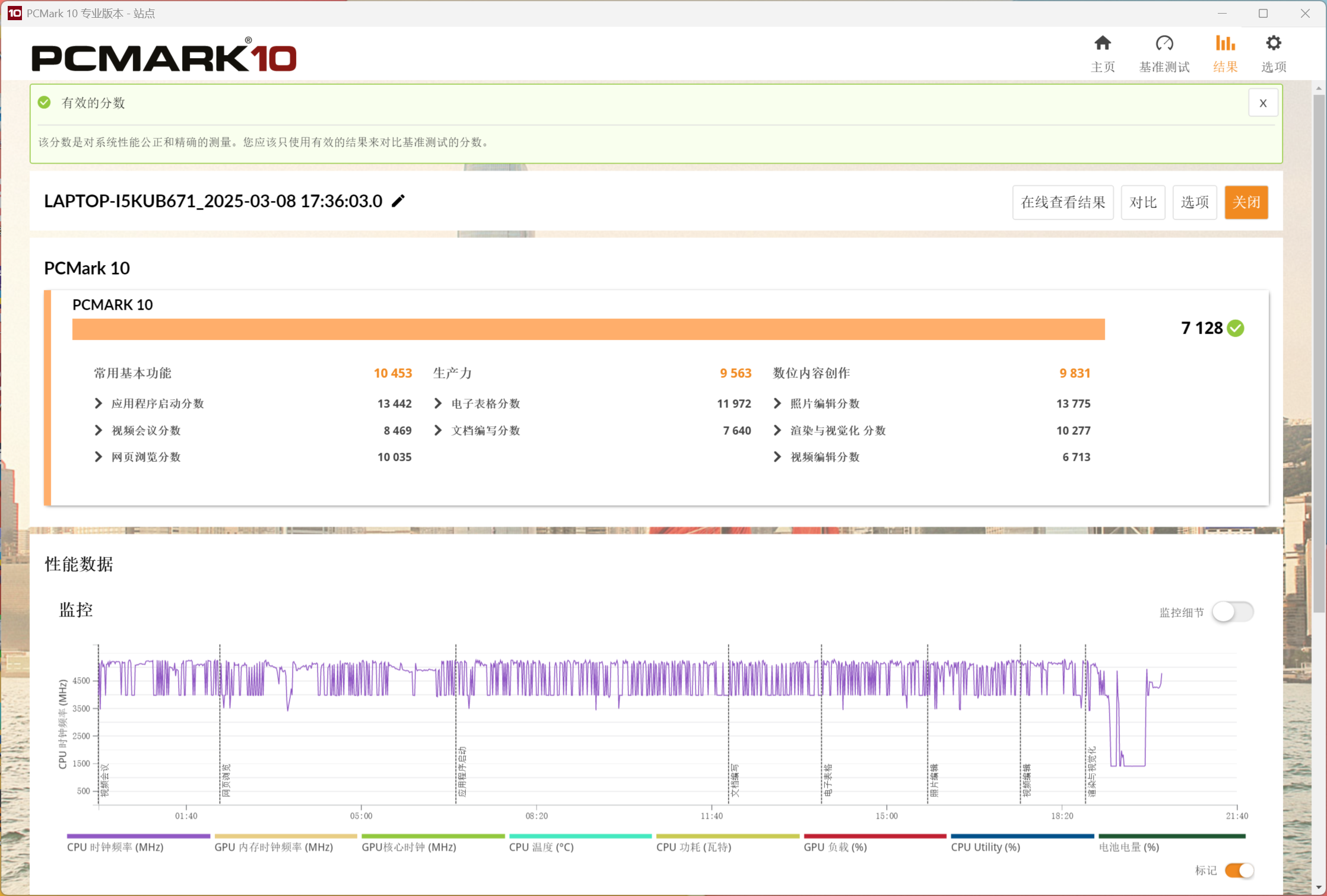Maximize the PCMark 10 window
The height and width of the screenshot is (896, 1327).
1263,13
